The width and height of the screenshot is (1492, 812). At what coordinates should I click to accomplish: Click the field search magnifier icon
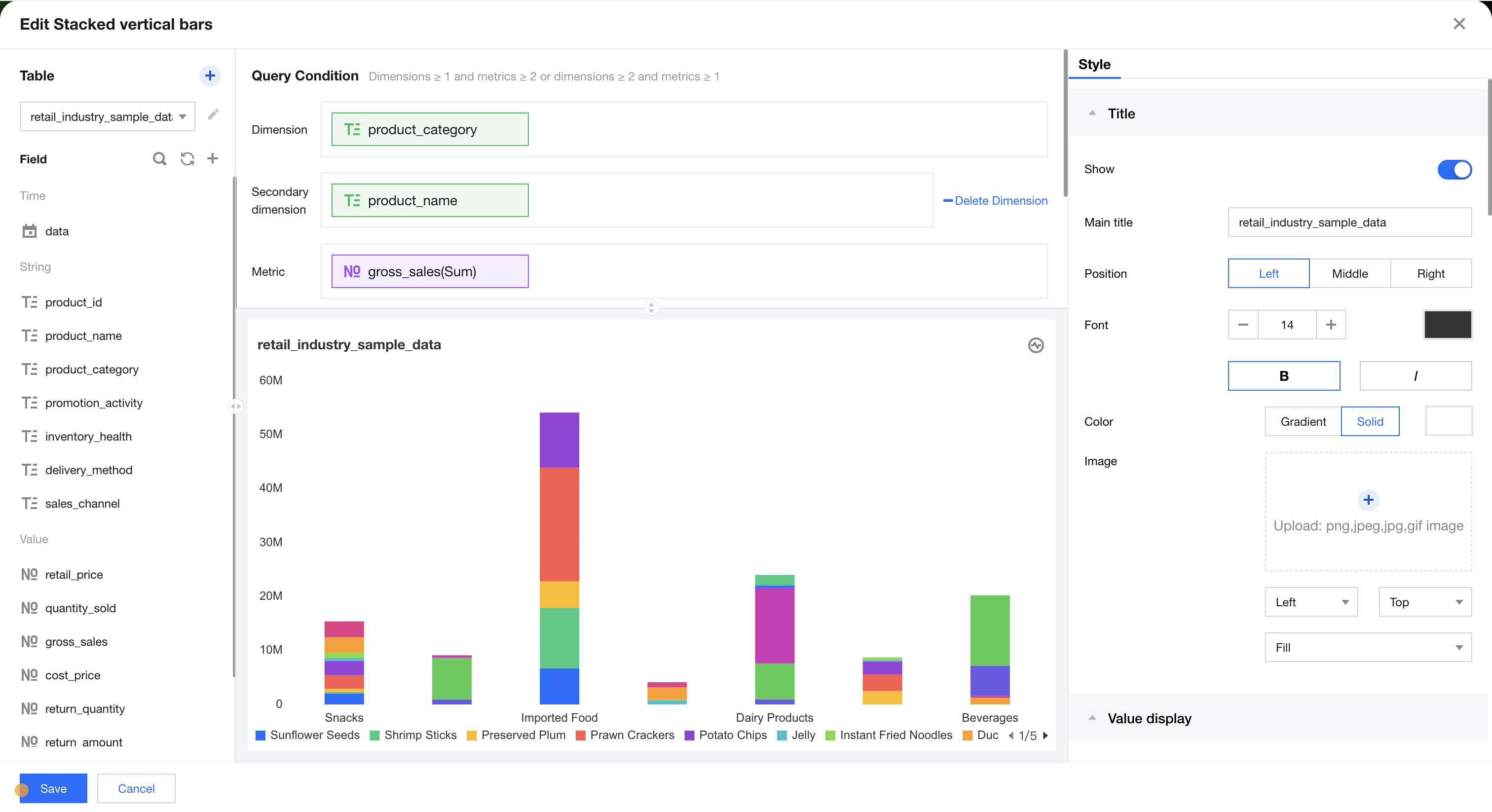click(159, 159)
